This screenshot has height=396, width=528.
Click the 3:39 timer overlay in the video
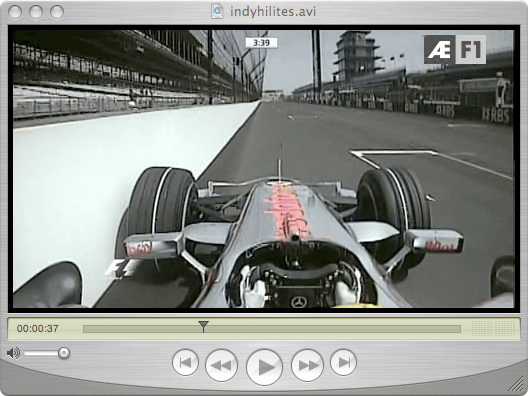(x=261, y=43)
